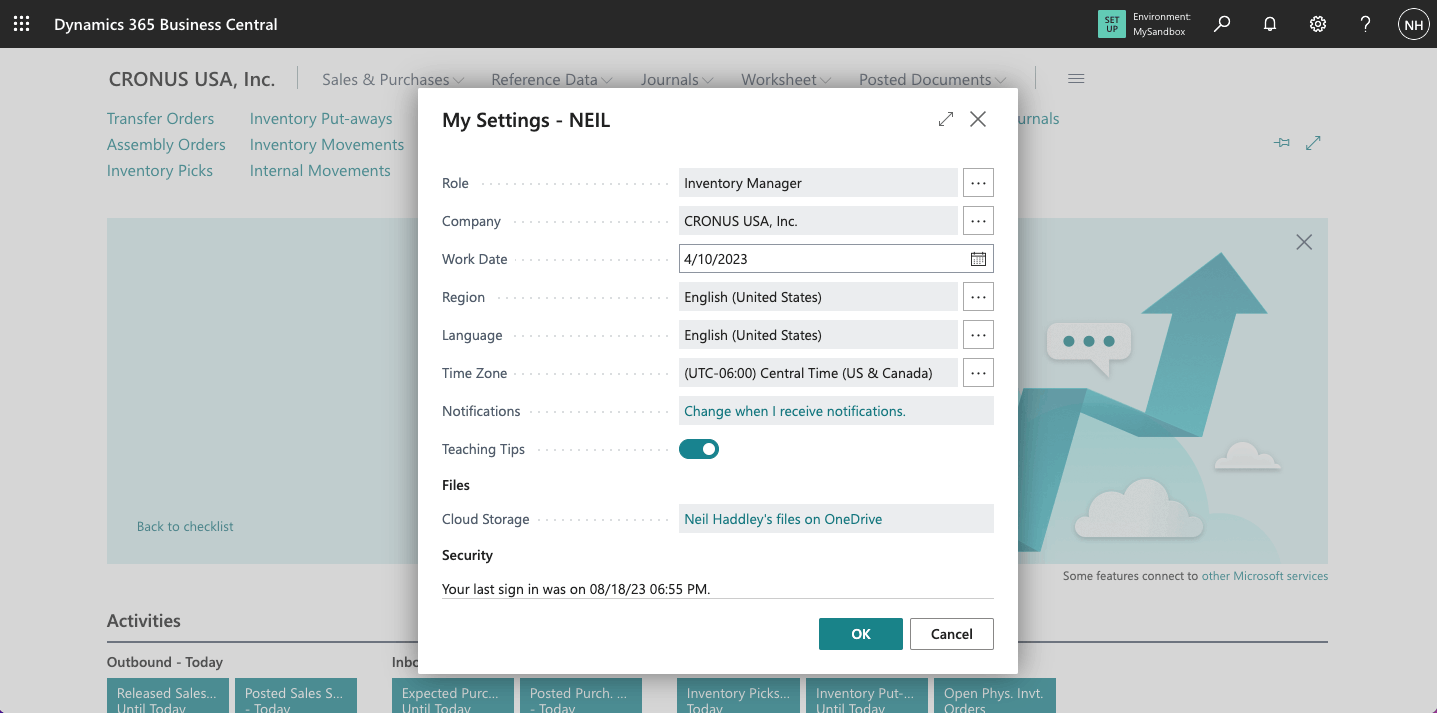Click the expand arrows icon on role center
The image size is (1437, 713).
coord(1314,143)
